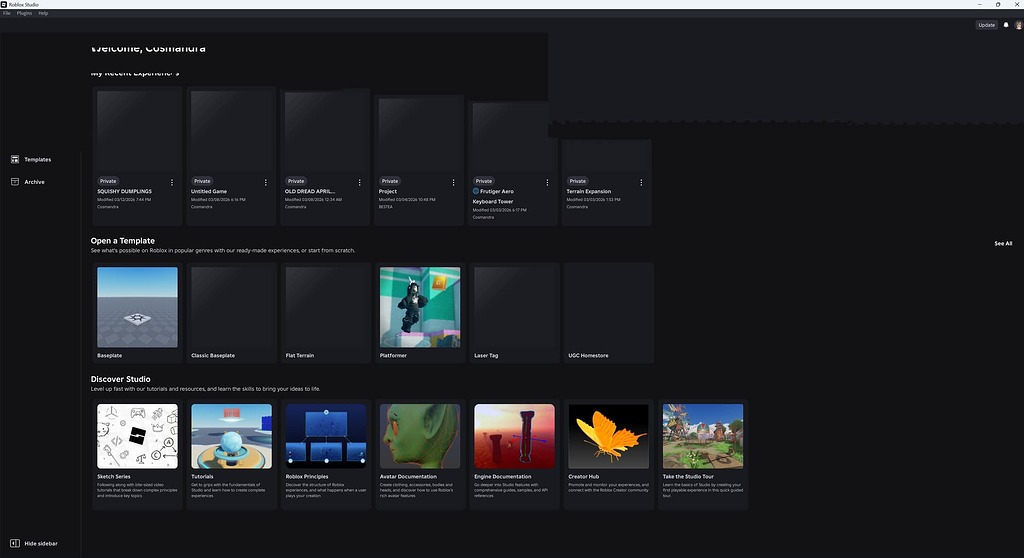
Task: Click the Roblox Studio title bar icon
Action: pyautogui.click(x=4, y=4)
